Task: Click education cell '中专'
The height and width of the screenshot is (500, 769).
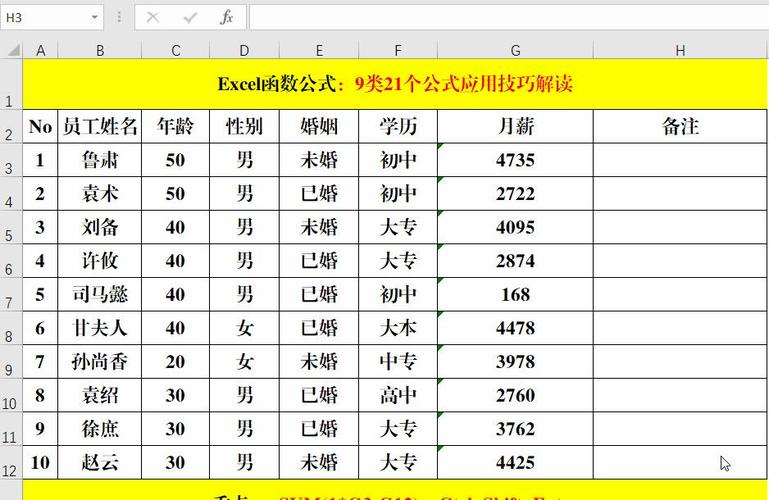Action: click(x=398, y=362)
